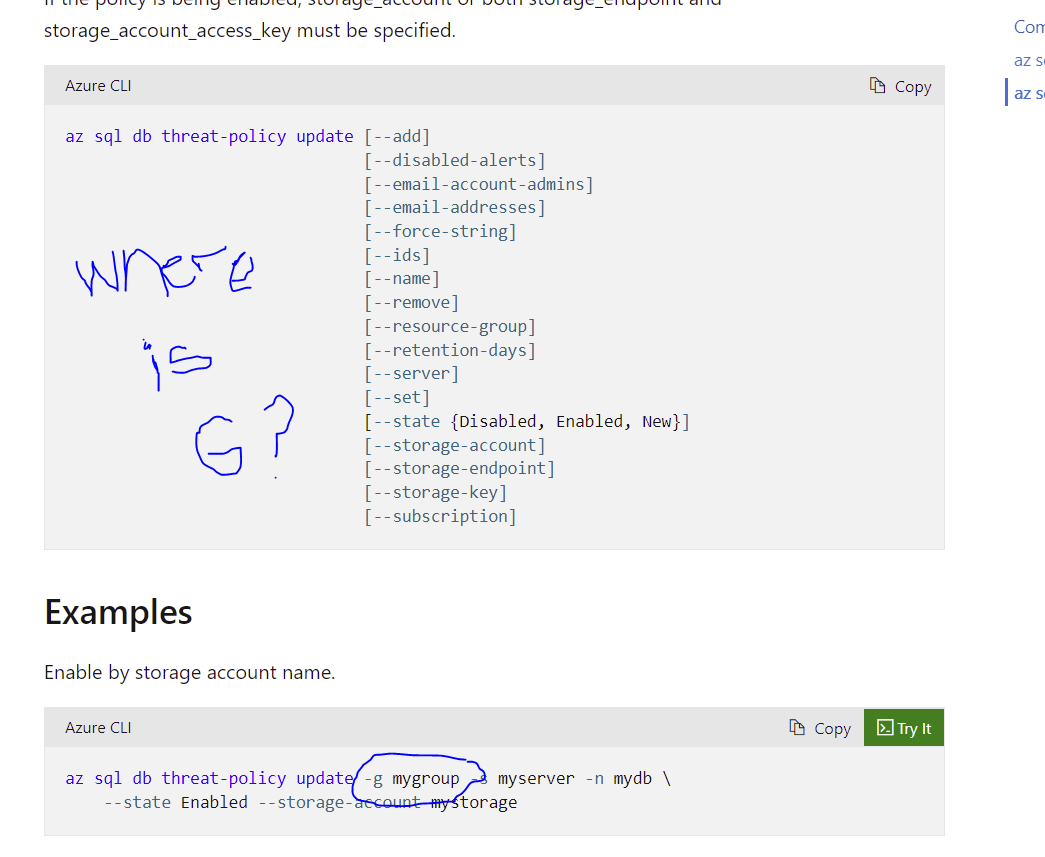Click the Cloud Shell terminal icon inside Try It
This screenshot has width=1045, height=857.
click(884, 728)
